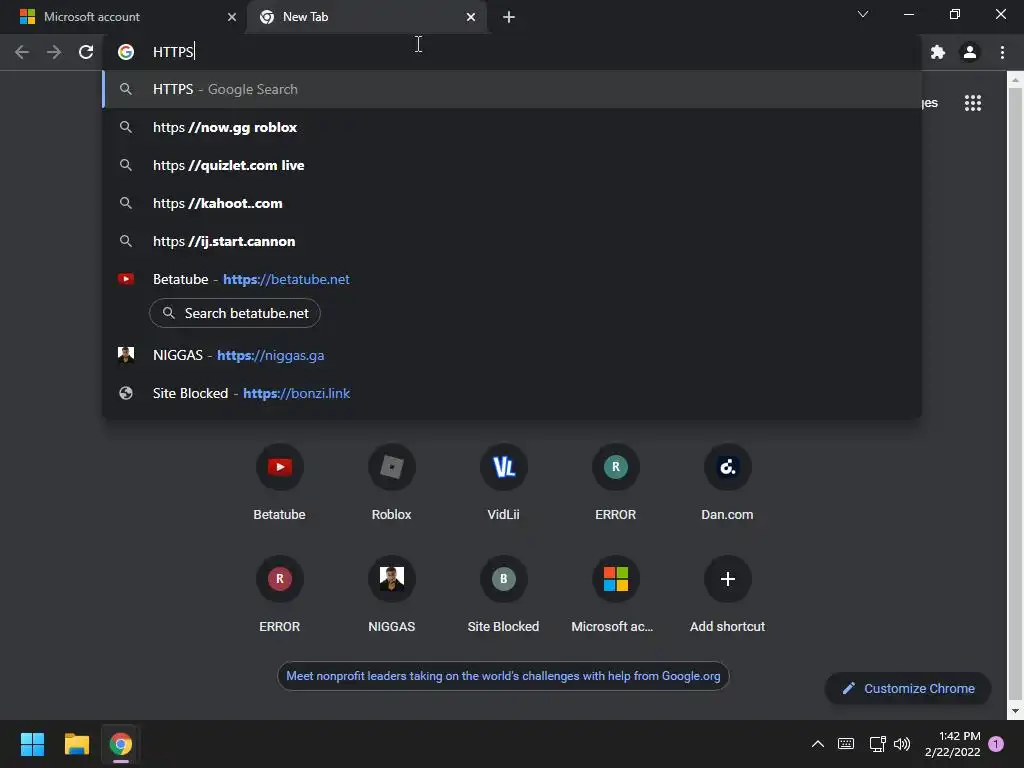The width and height of the screenshot is (1024, 768).
Task: Open Betatube shortcut tile
Action: pyautogui.click(x=280, y=482)
